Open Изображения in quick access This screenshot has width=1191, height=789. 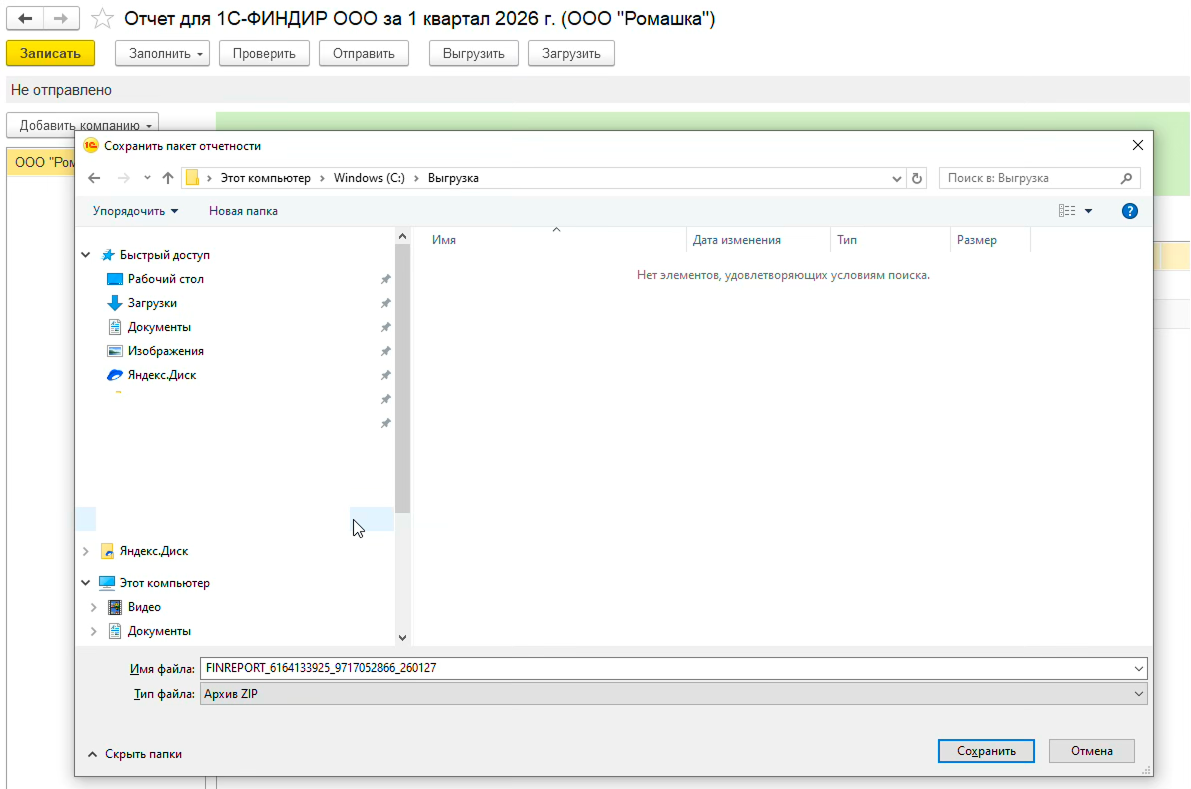point(165,352)
